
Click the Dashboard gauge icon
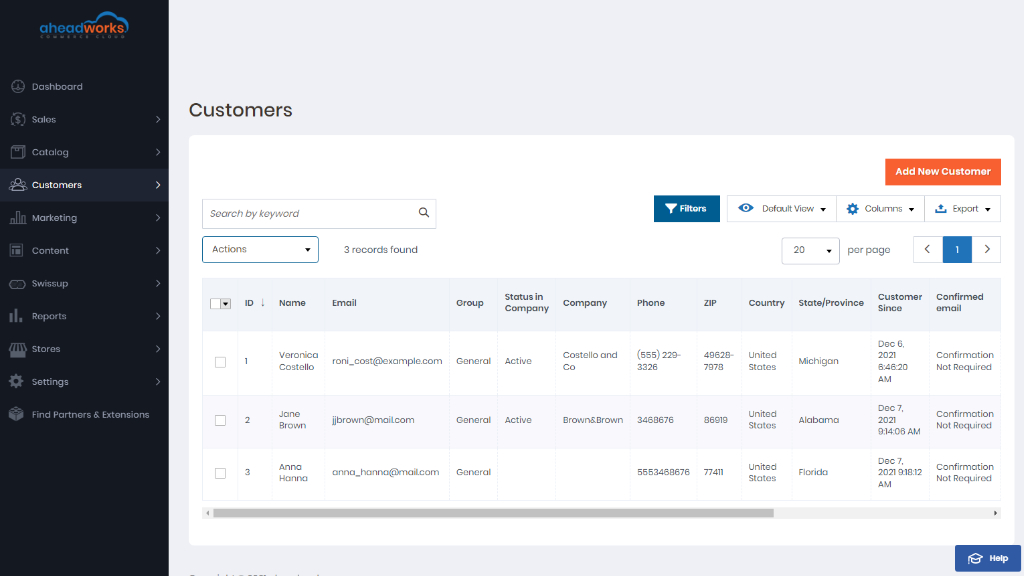tap(18, 86)
